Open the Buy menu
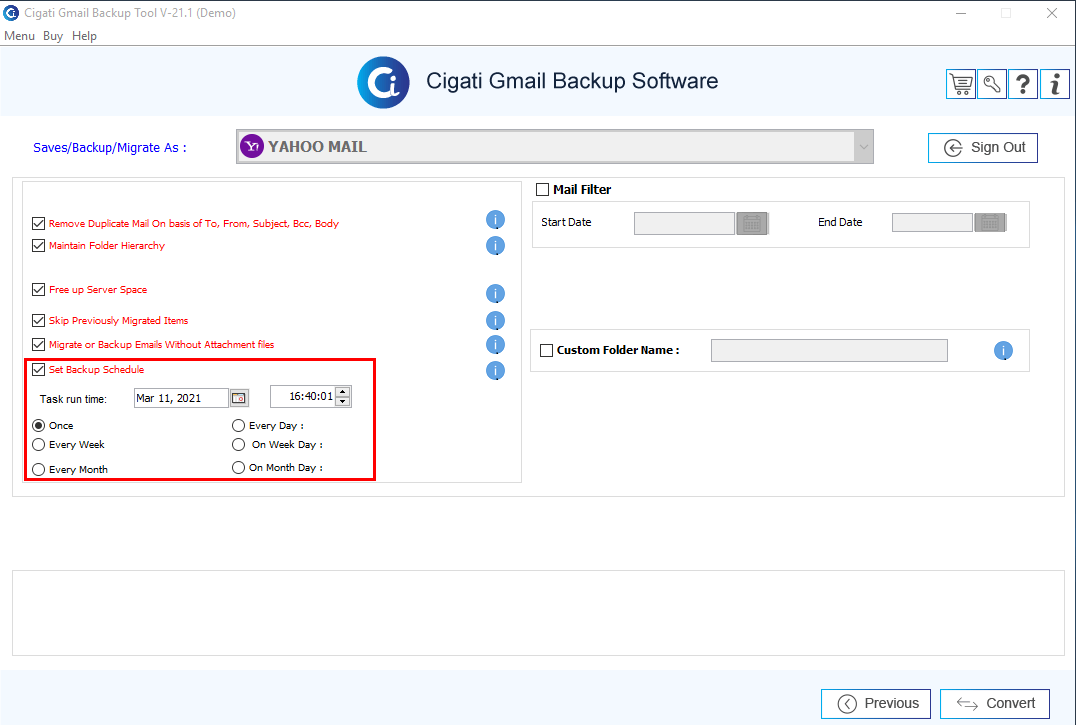Screen dimensions: 1076x725 53,36
